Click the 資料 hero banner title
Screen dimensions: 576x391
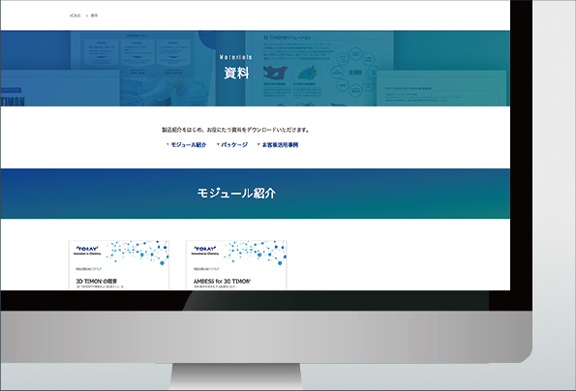(237, 73)
